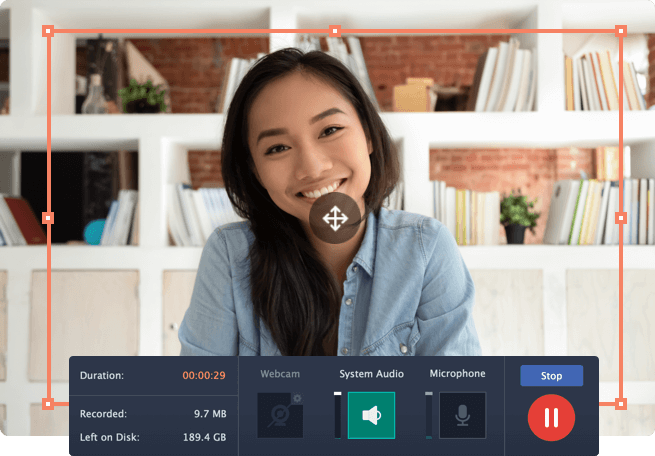Click the Stop recording button
Screen dimensions: 655x456
[x=551, y=376]
